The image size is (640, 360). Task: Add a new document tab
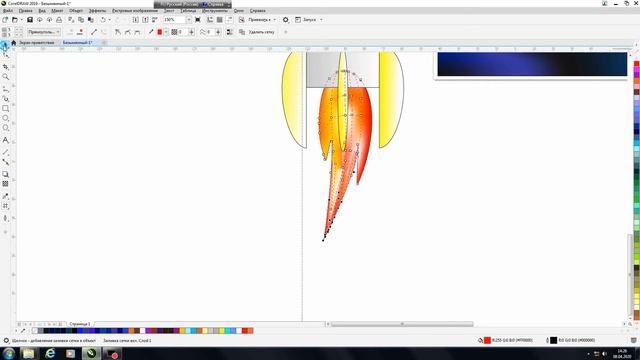pyautogui.click(x=104, y=42)
